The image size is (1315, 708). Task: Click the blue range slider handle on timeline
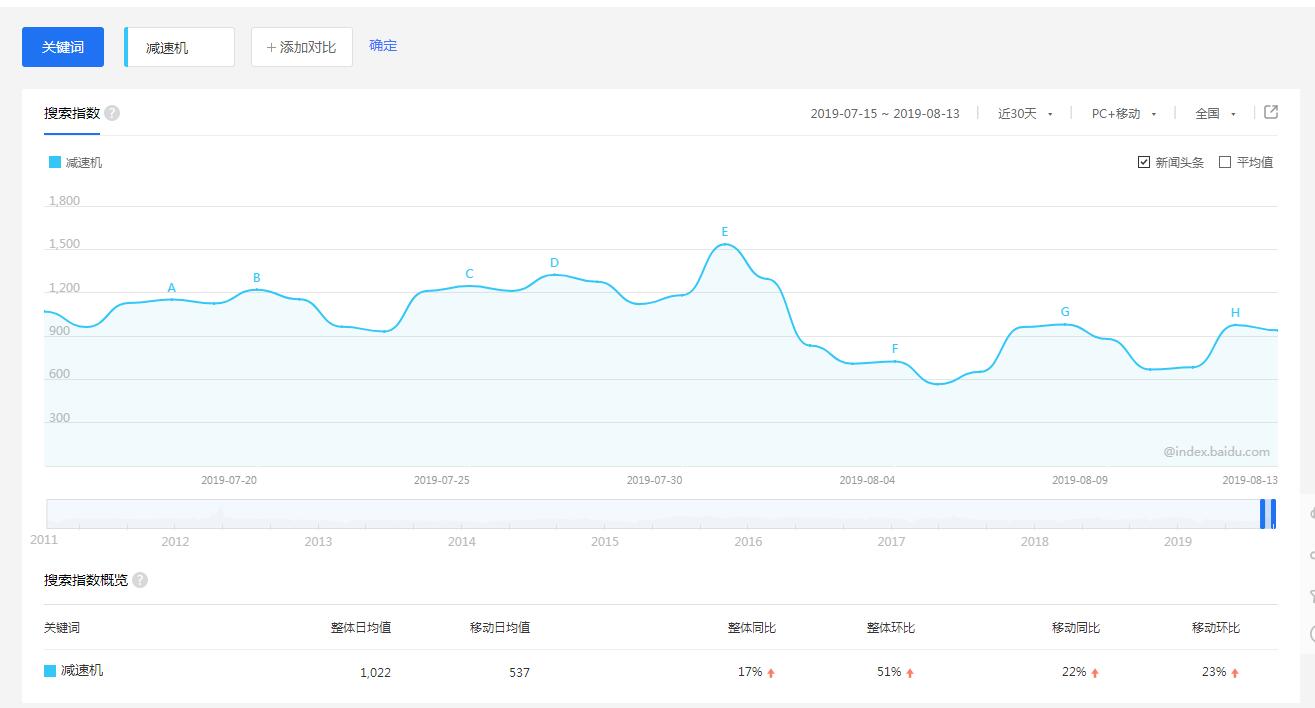(1268, 513)
